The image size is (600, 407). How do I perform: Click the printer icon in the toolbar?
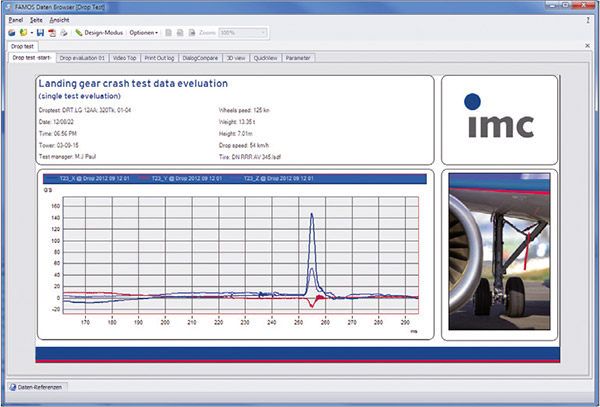click(64, 32)
